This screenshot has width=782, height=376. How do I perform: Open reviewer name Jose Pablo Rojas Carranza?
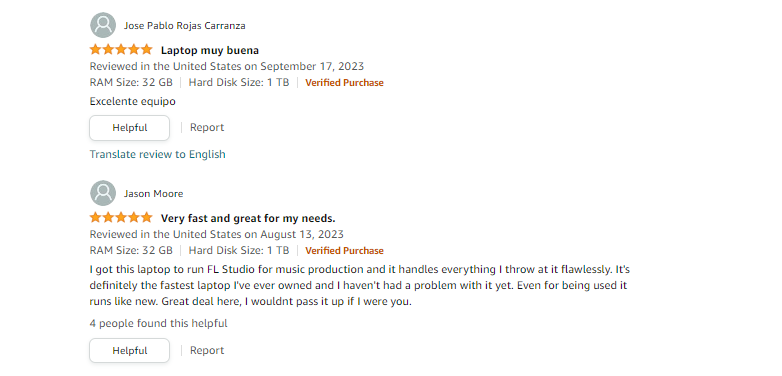pos(185,25)
